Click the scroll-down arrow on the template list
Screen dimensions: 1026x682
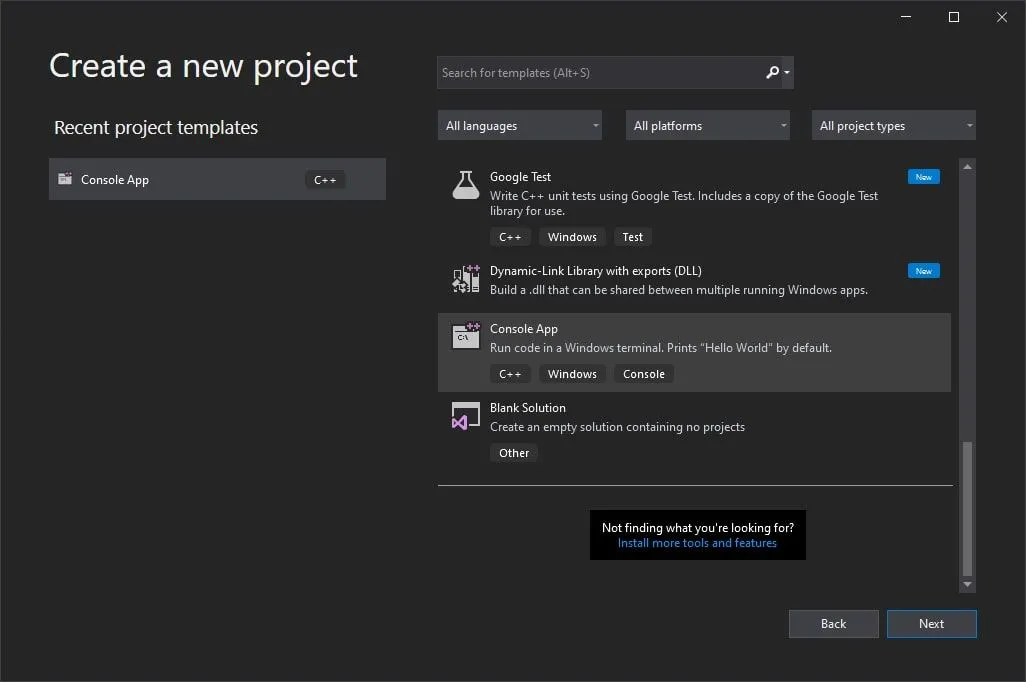click(x=967, y=584)
